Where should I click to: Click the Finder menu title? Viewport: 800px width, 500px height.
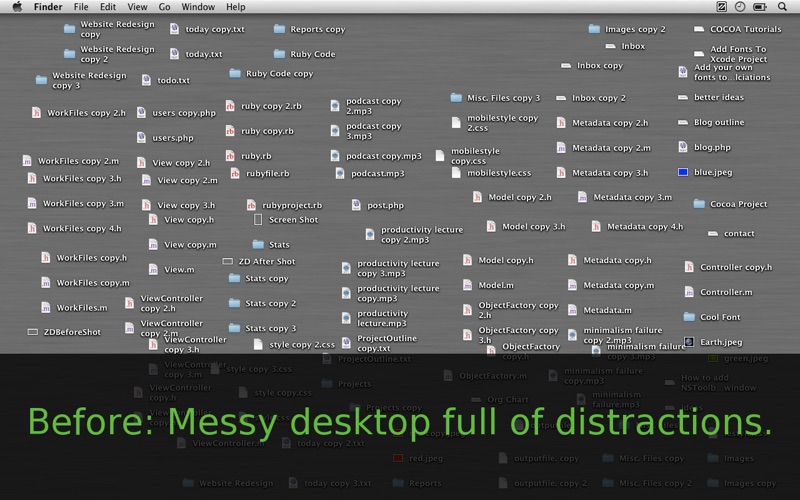(x=47, y=7)
